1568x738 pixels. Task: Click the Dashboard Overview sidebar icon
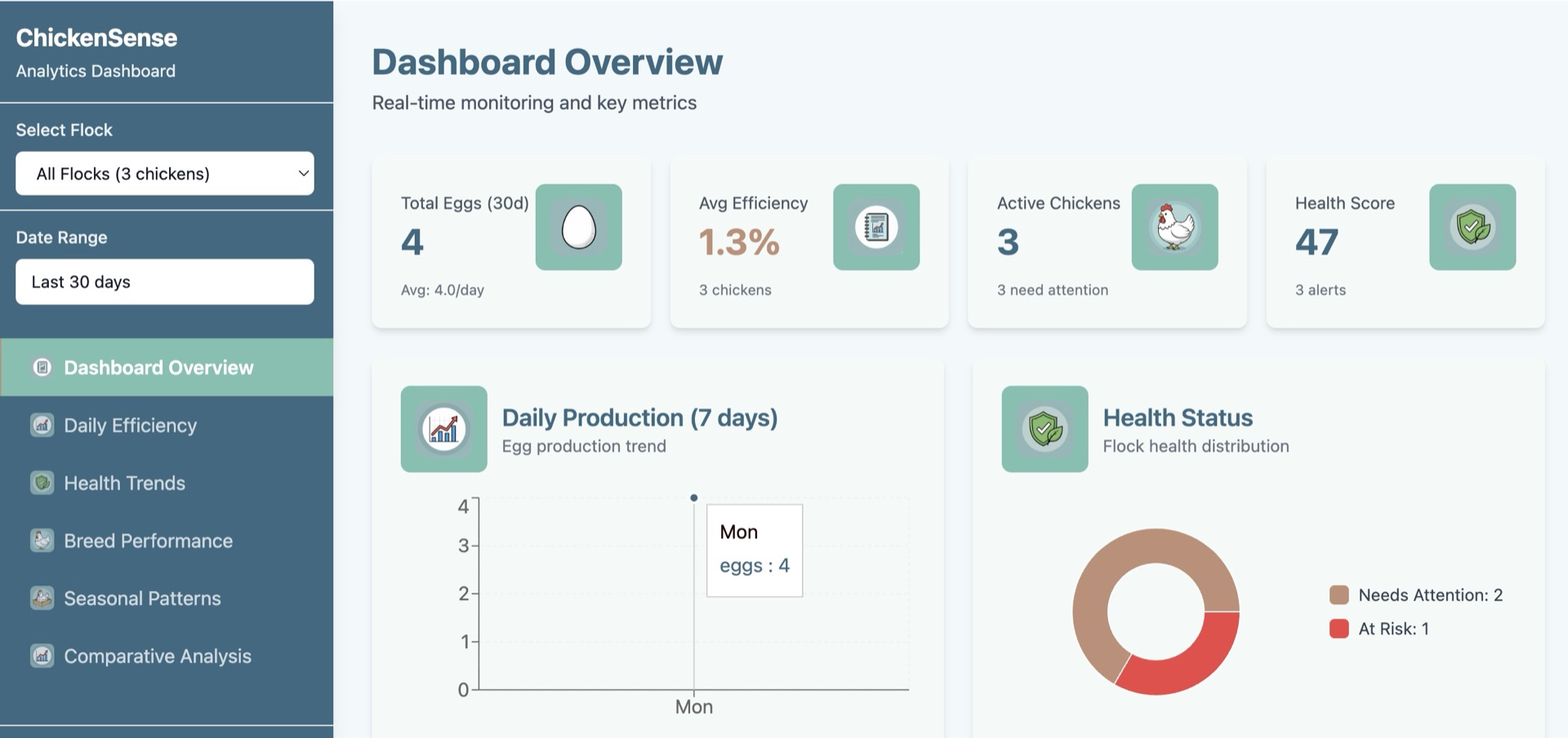[x=42, y=367]
